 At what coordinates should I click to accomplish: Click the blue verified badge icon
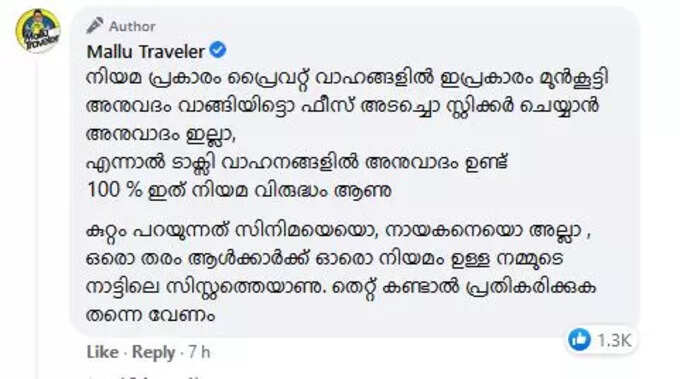coord(218,50)
